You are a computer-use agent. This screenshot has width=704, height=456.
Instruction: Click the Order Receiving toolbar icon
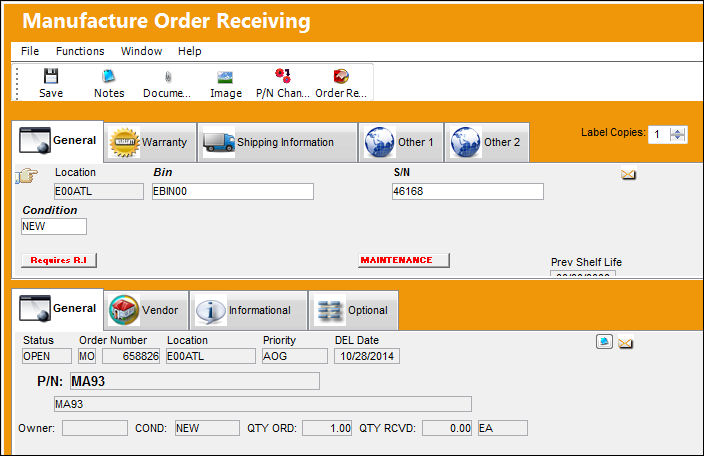click(x=341, y=76)
